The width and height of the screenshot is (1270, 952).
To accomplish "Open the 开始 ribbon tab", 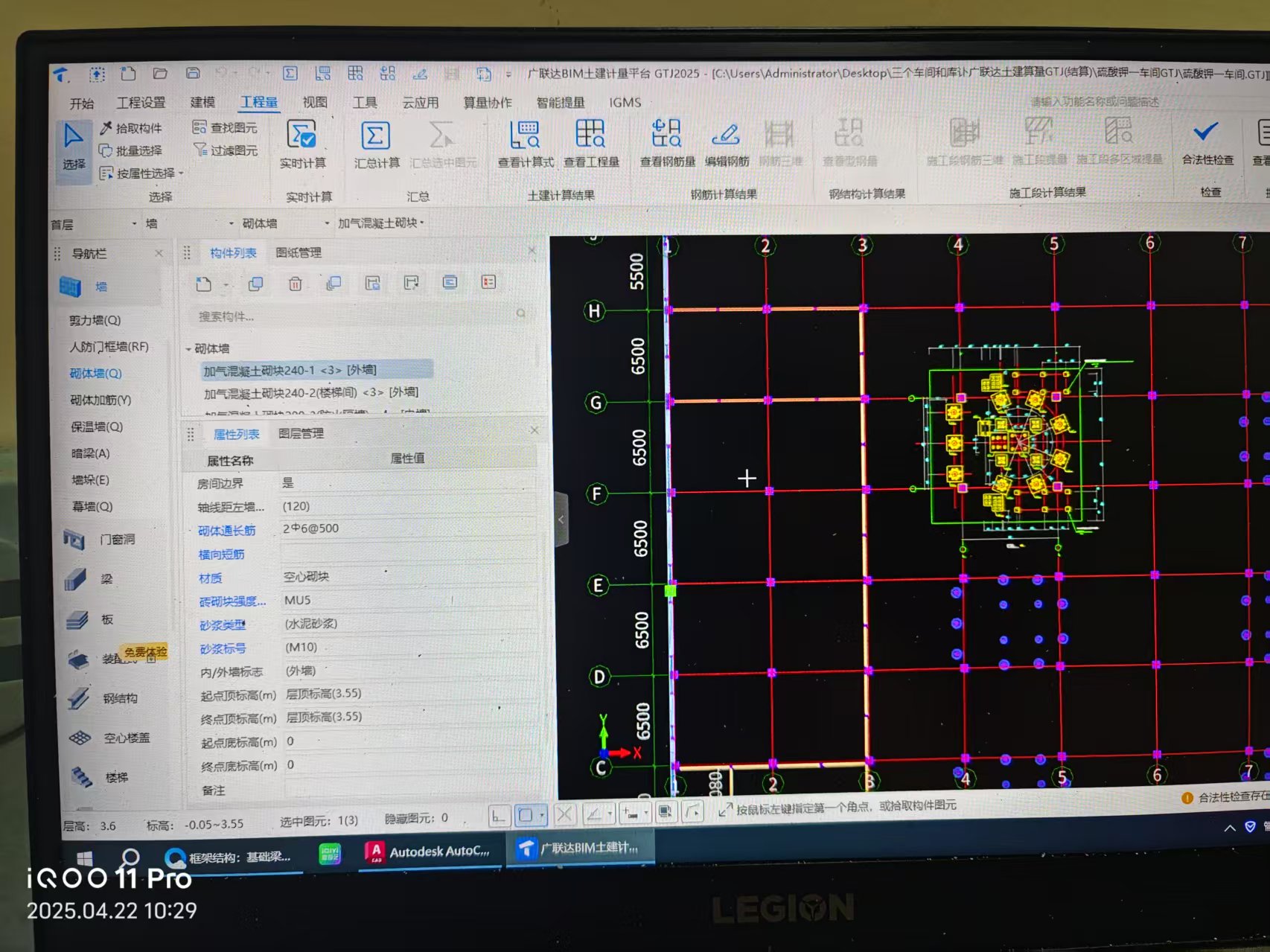I will pos(82,103).
